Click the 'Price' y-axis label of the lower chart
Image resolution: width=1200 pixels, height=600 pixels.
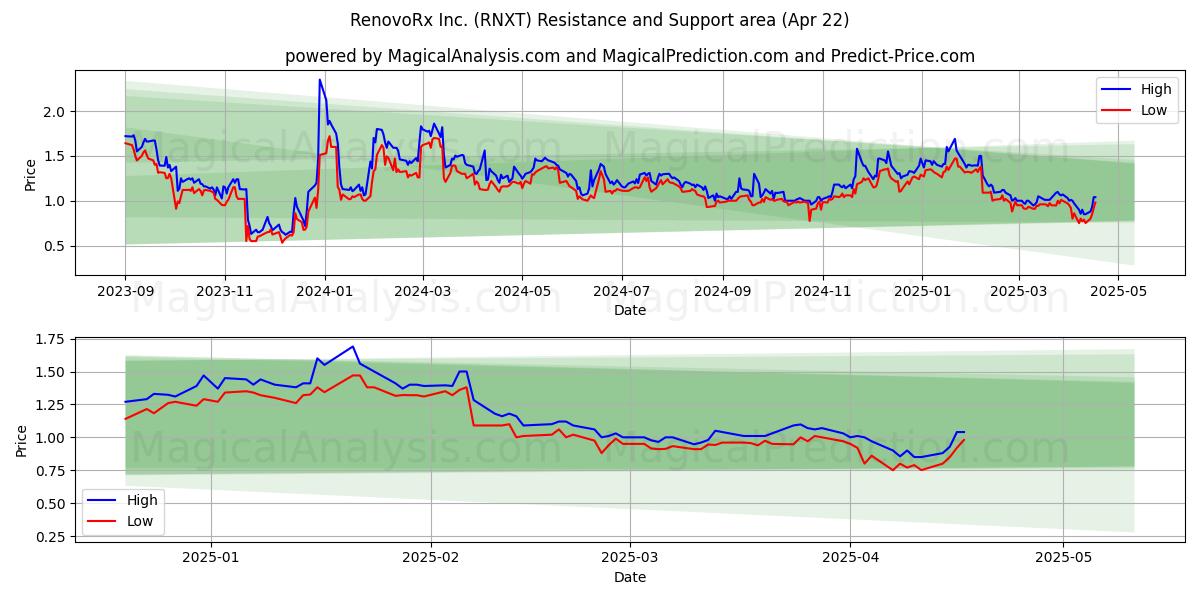[22, 440]
